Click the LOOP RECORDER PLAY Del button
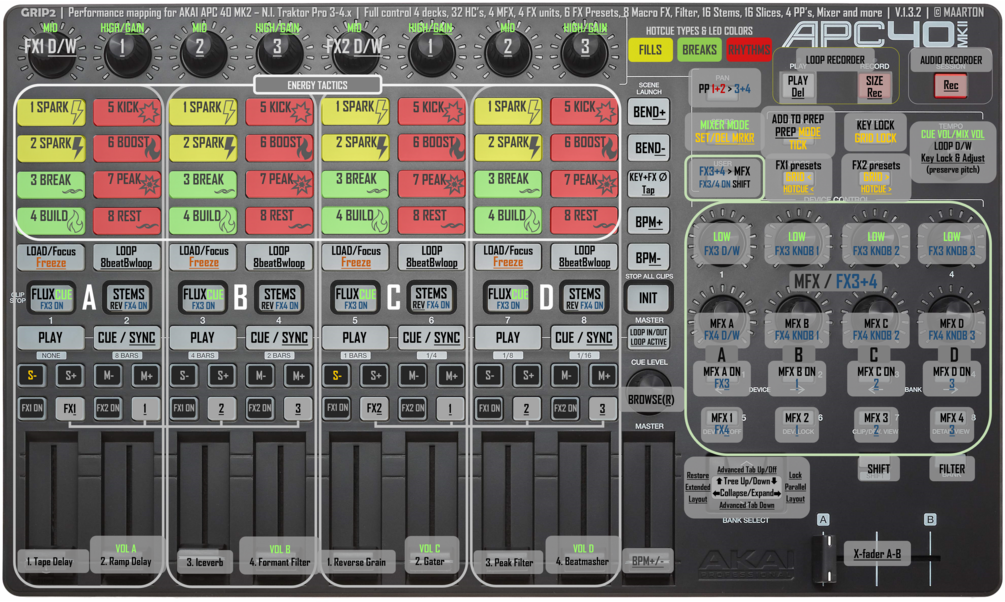This screenshot has height=602, width=1005. click(x=798, y=86)
